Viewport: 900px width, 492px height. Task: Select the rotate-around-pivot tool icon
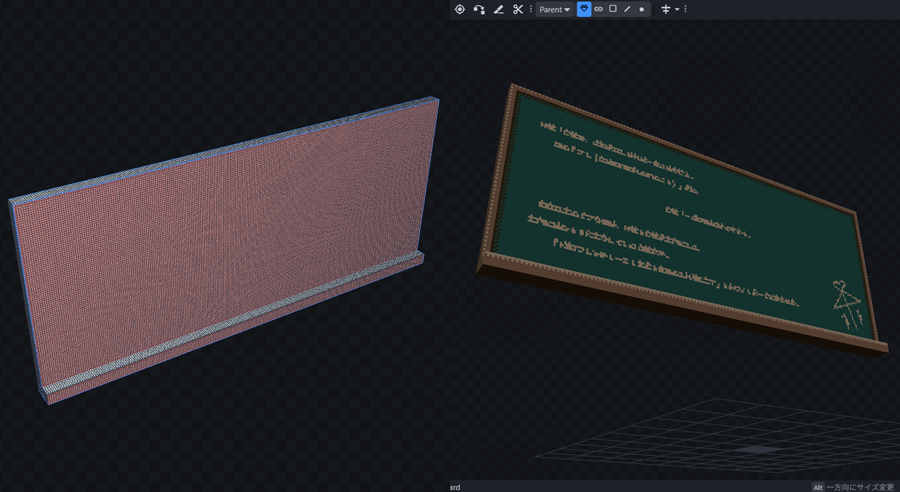click(x=479, y=9)
